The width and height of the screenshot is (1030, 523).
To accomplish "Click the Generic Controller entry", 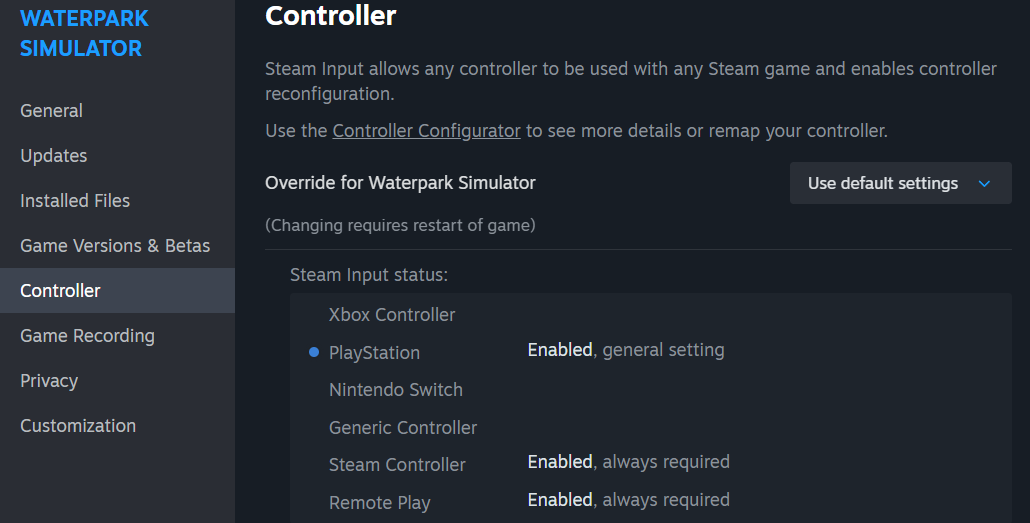I will pyautogui.click(x=403, y=428).
